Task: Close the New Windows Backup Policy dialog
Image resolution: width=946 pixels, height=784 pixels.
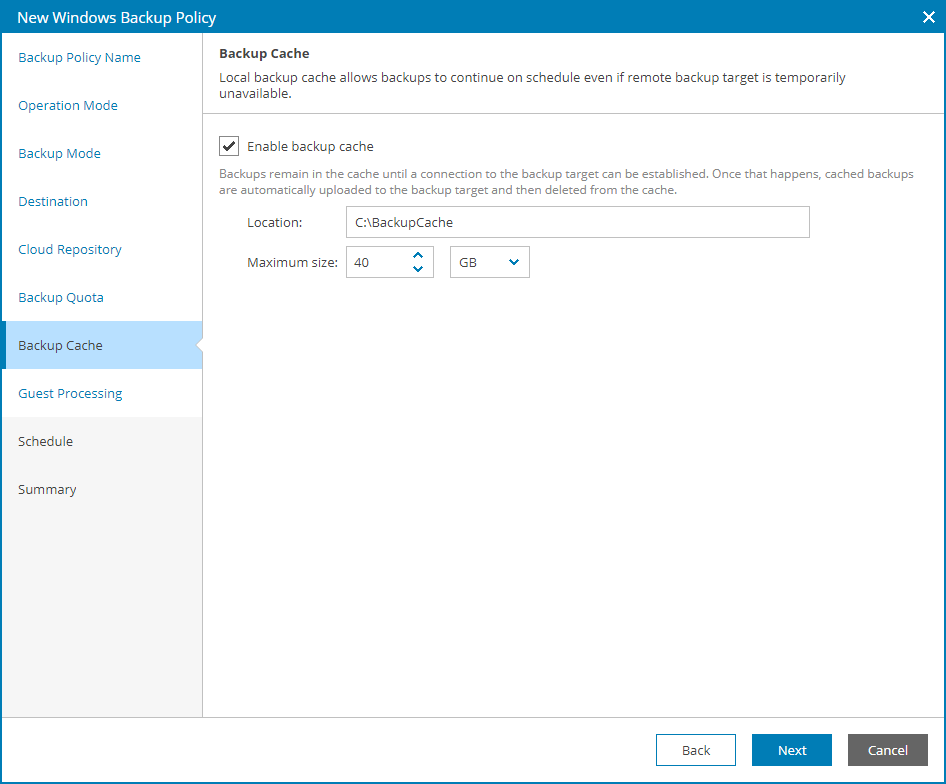Action: click(x=928, y=17)
